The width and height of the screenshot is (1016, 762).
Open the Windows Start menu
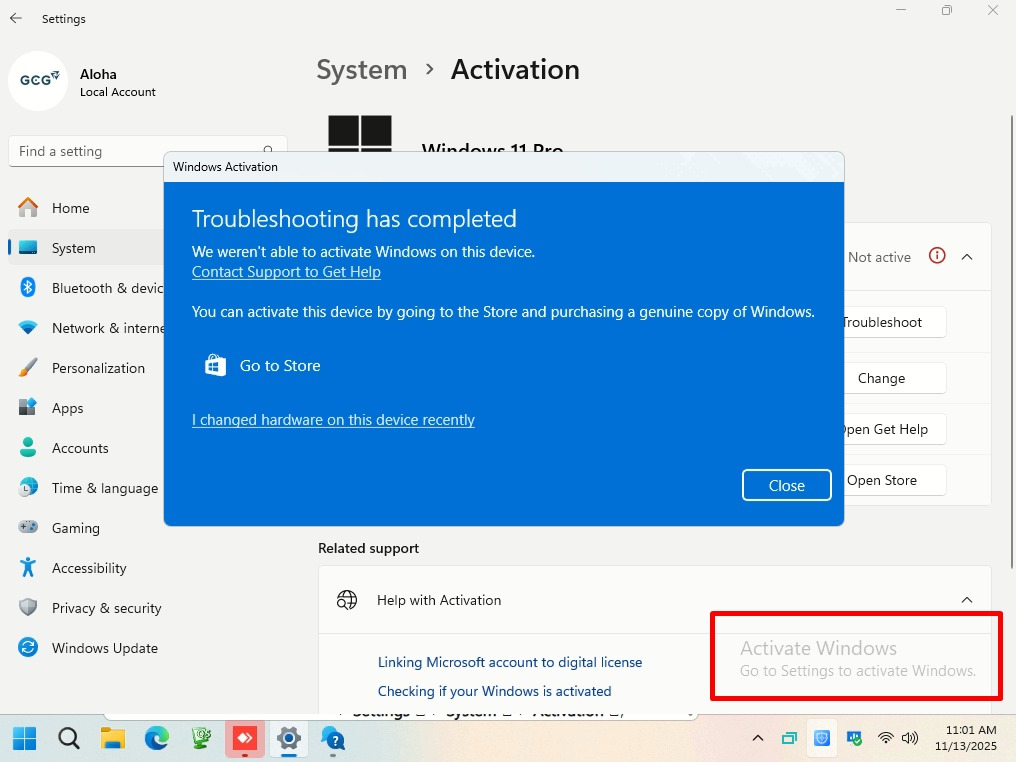click(x=25, y=739)
